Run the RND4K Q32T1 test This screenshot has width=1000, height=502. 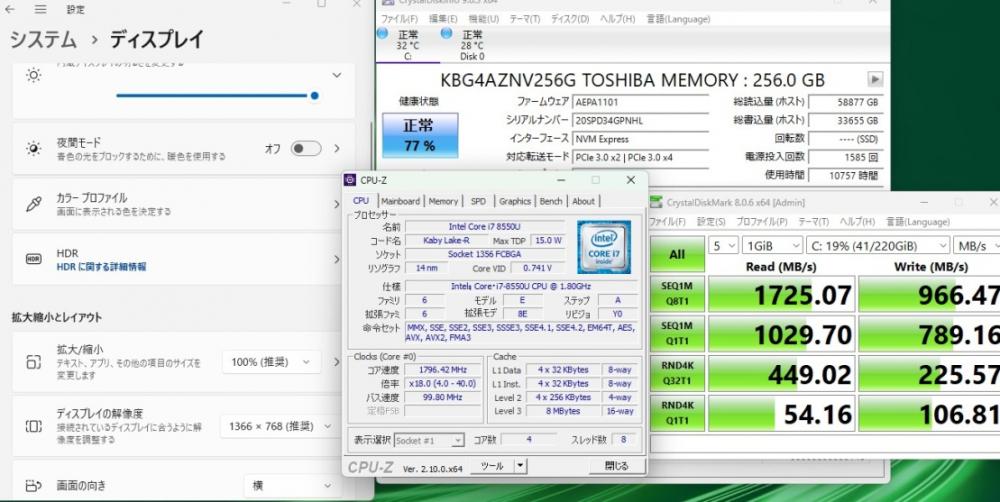[677, 374]
